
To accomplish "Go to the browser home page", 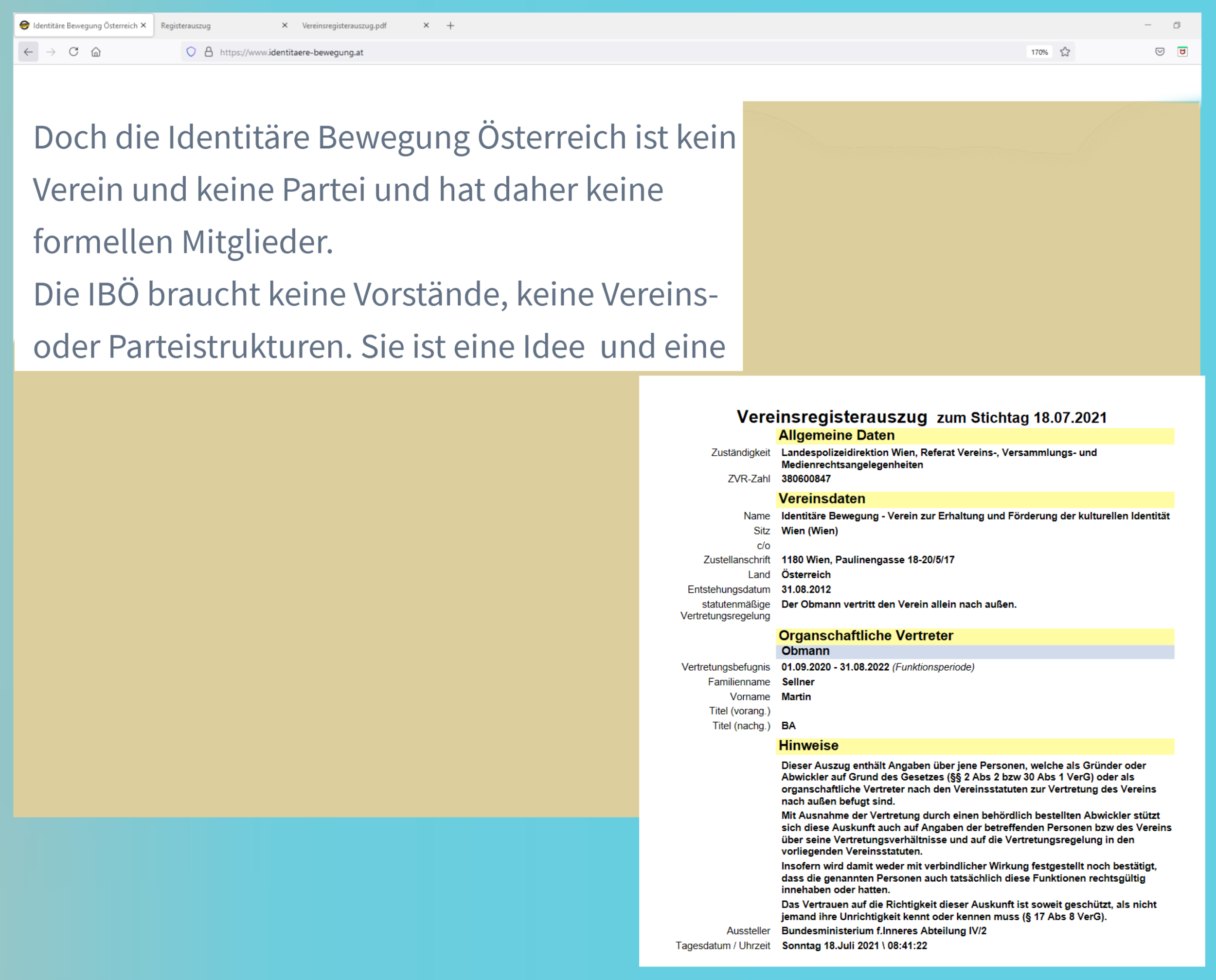I will coord(96,52).
